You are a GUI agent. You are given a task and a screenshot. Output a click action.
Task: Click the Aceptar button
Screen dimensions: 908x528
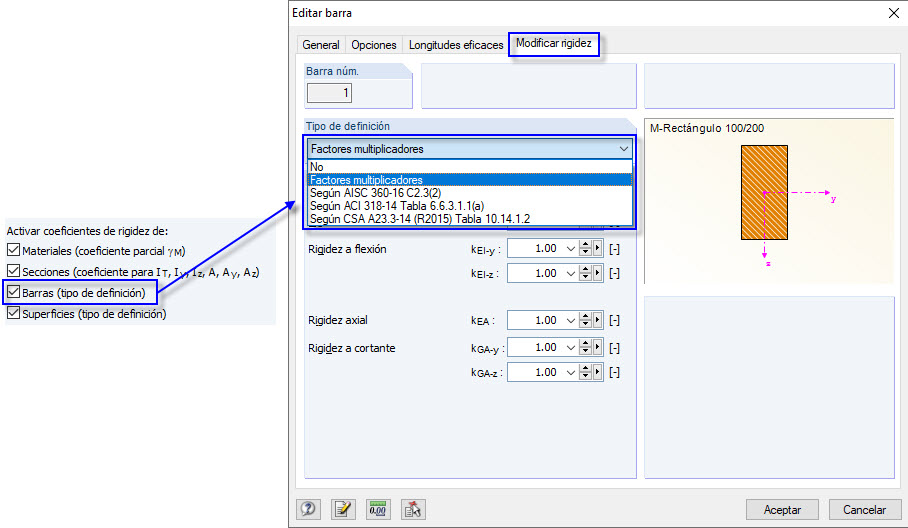coord(782,509)
